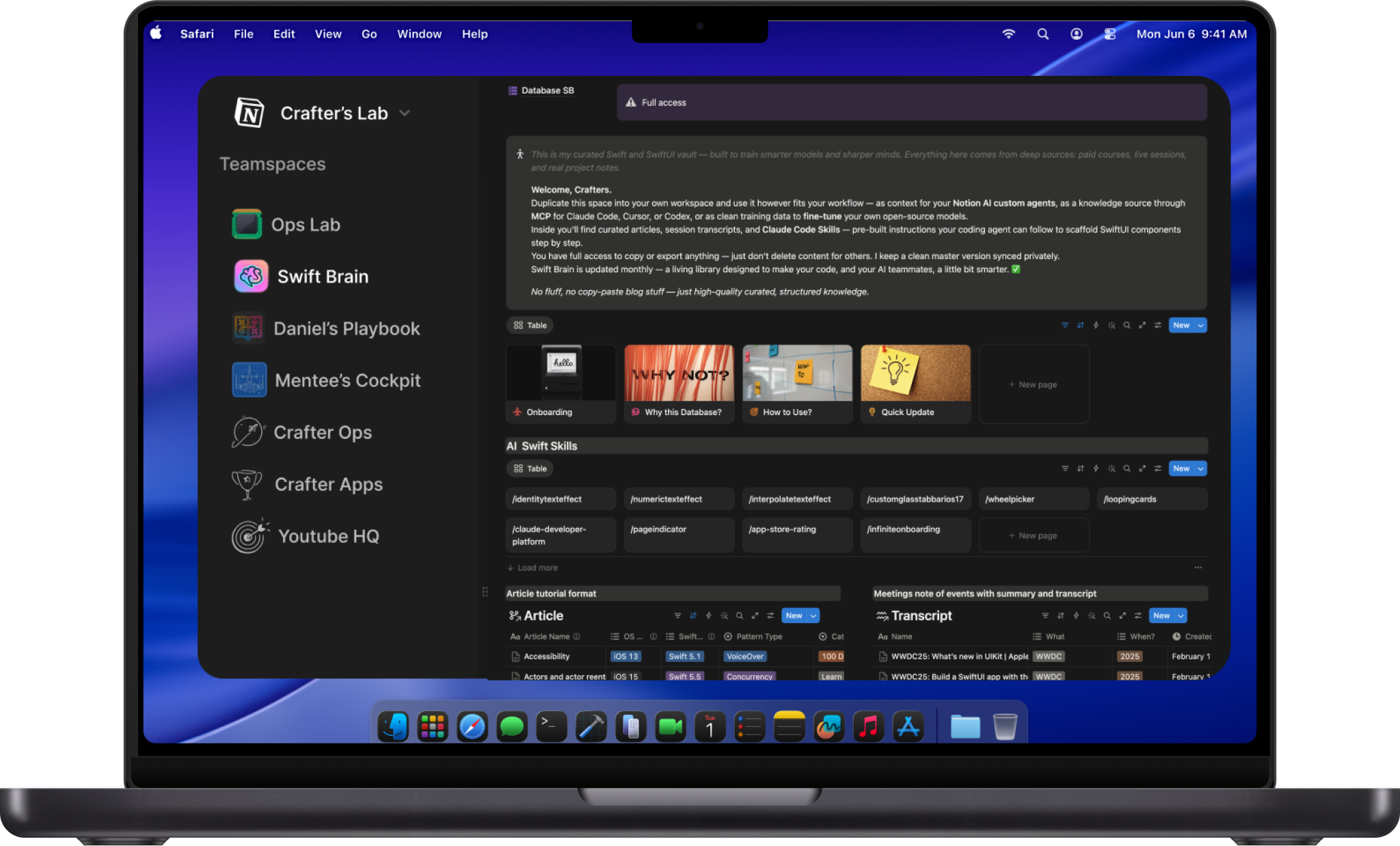Select the Table view tab above Onboarding cards
The image size is (1400, 846).
point(530,326)
